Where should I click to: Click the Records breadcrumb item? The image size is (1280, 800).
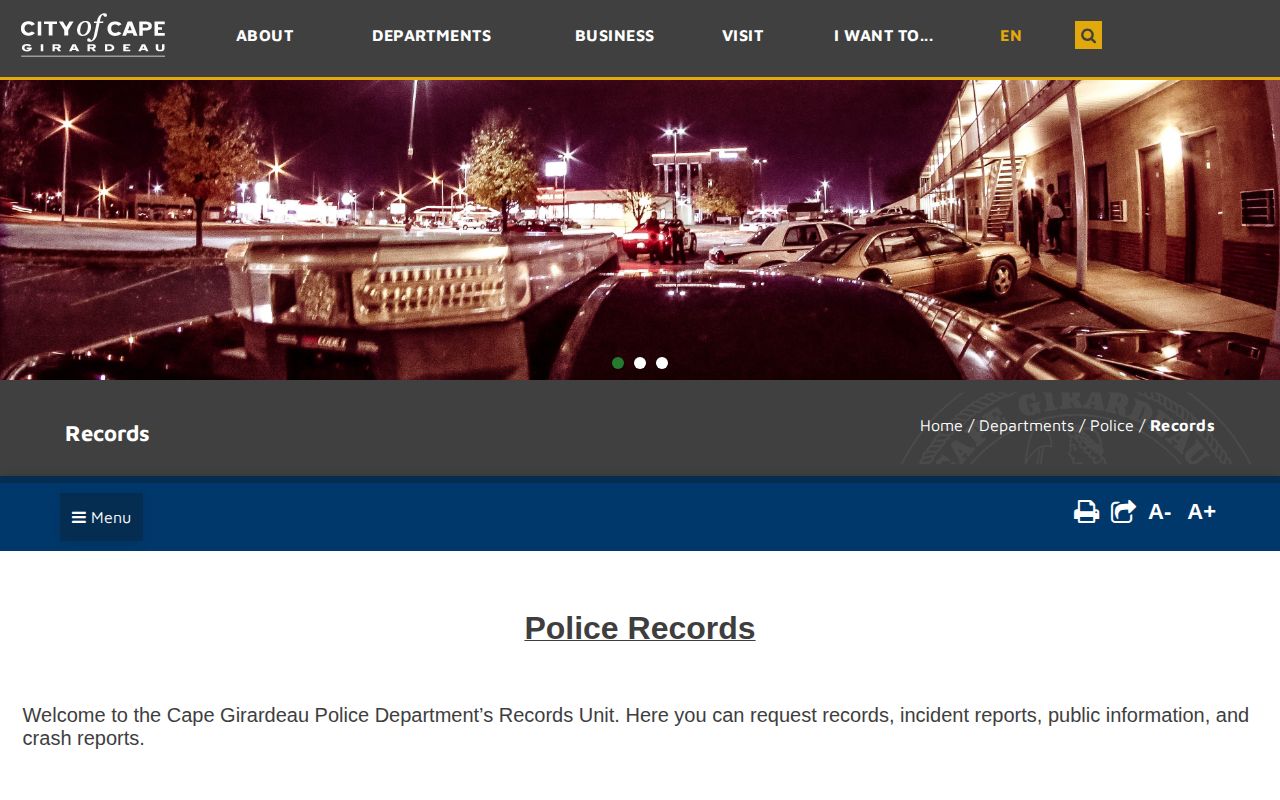(1182, 426)
